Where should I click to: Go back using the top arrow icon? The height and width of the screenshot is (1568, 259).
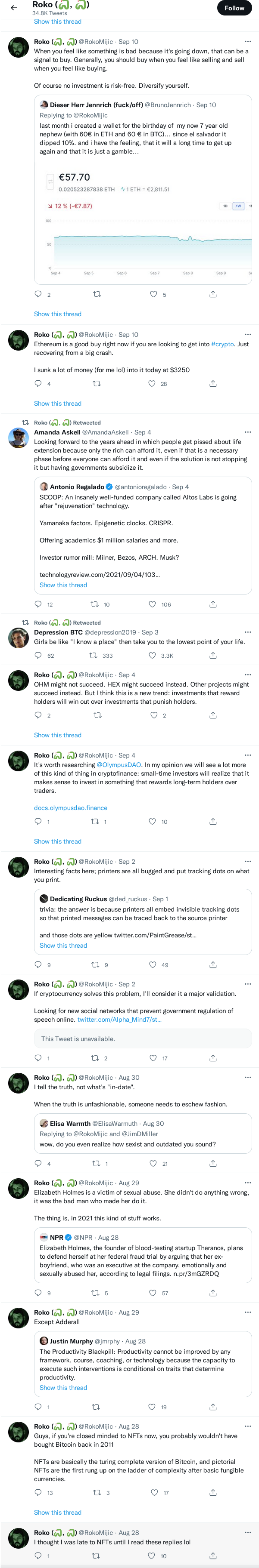13,8
